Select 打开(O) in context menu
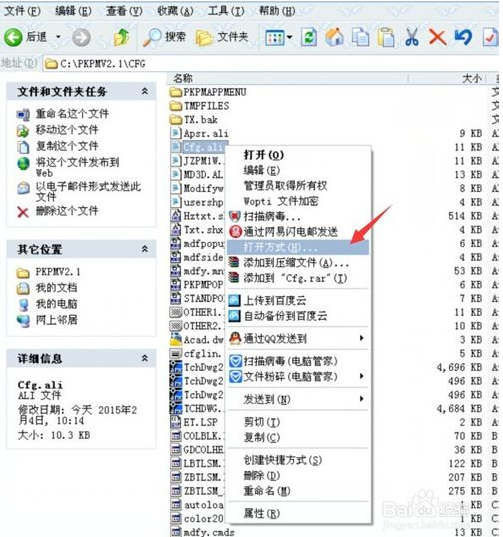The image size is (503, 537). point(298,155)
